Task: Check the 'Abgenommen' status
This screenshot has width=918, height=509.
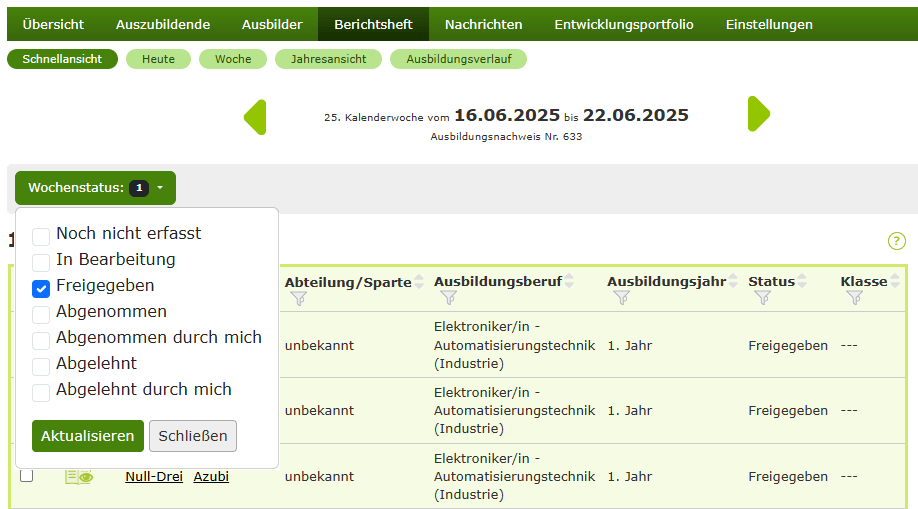Action: 41,315
